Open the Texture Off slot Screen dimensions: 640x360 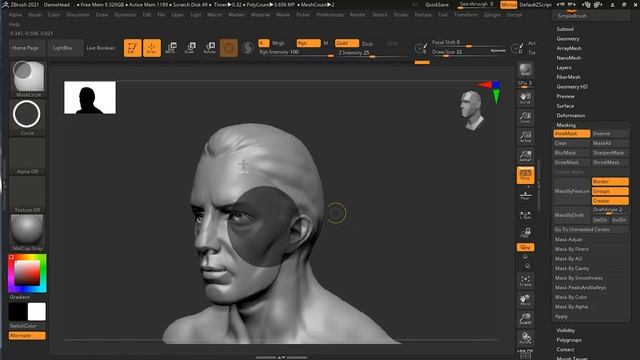[x=27, y=194]
